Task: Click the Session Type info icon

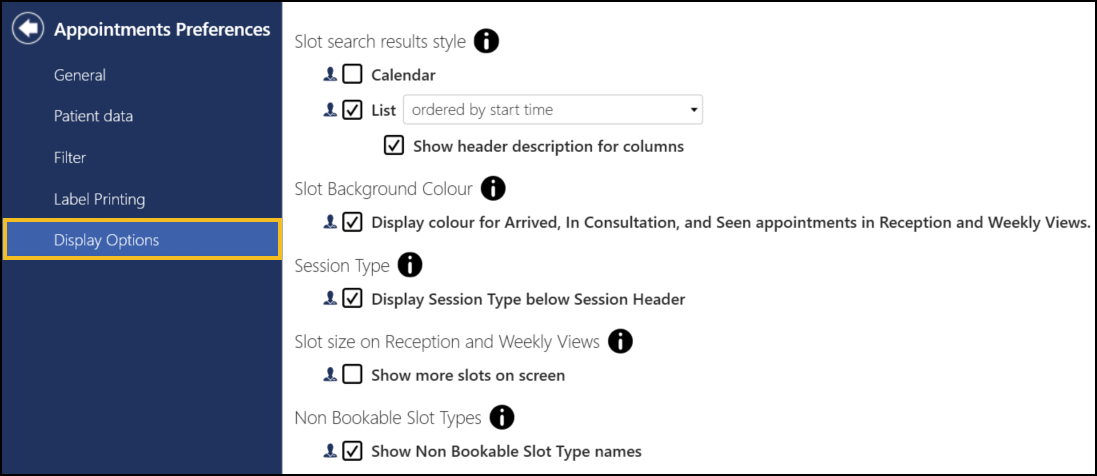Action: coord(410,265)
